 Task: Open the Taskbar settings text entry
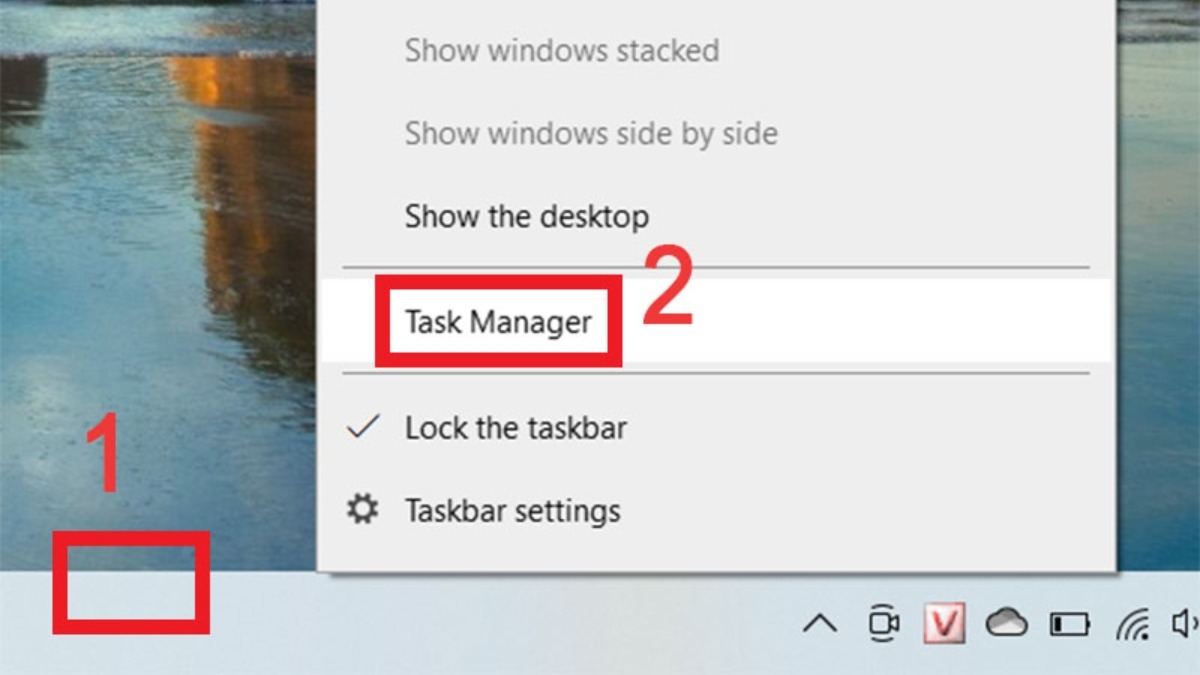click(x=512, y=511)
